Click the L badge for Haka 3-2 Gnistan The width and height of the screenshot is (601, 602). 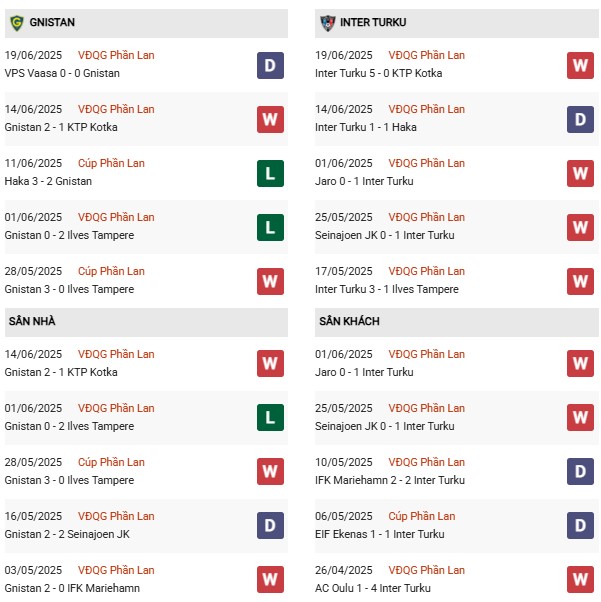click(270, 174)
